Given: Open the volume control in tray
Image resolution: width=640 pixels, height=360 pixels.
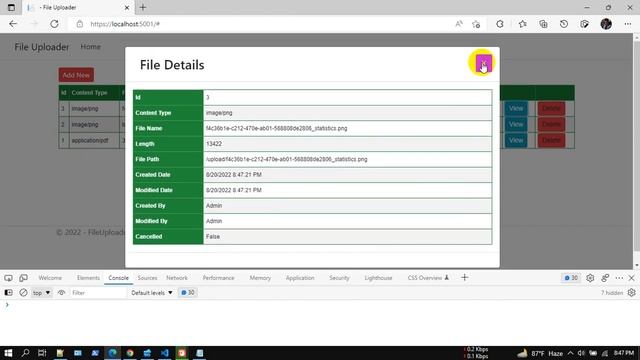Looking at the screenshot, I should pos(581,353).
